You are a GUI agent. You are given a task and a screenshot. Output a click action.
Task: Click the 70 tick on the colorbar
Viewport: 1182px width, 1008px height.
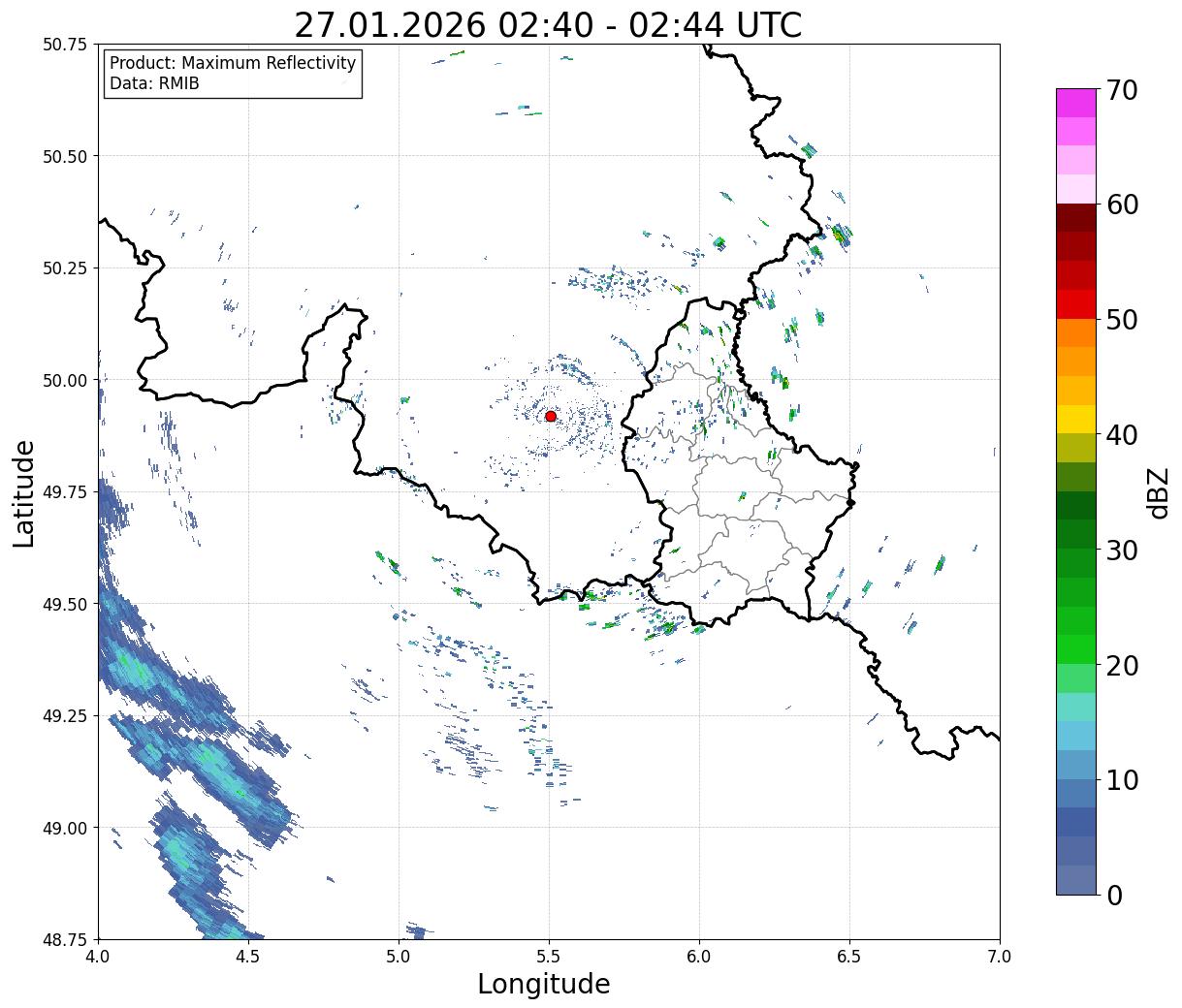click(x=1122, y=90)
